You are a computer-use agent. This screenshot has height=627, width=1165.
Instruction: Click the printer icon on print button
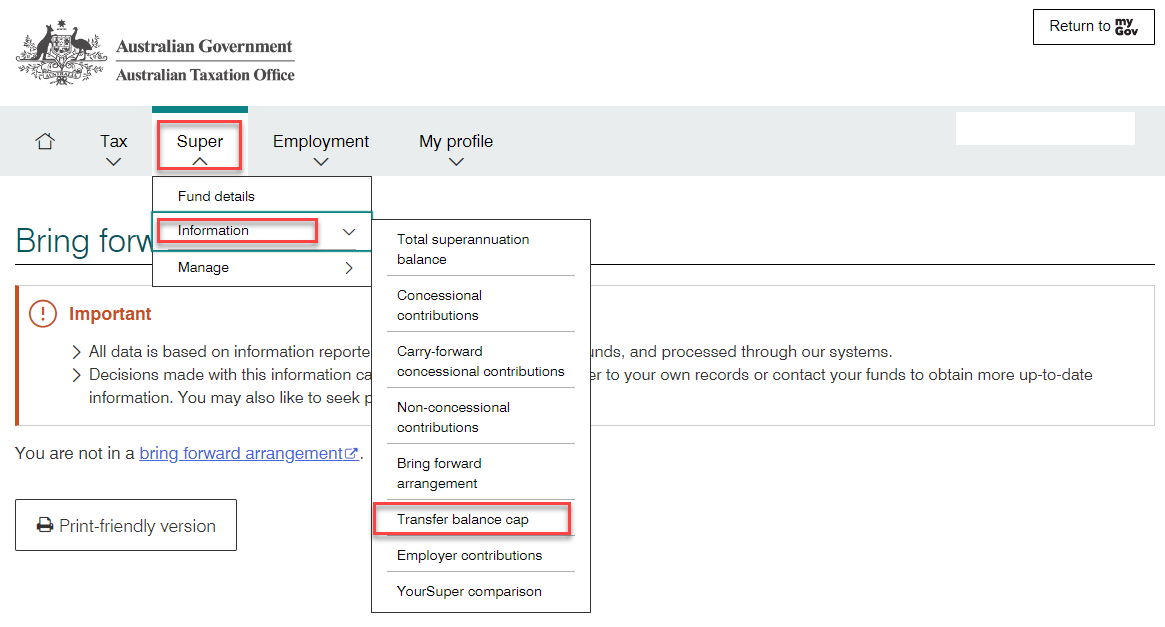[45, 526]
